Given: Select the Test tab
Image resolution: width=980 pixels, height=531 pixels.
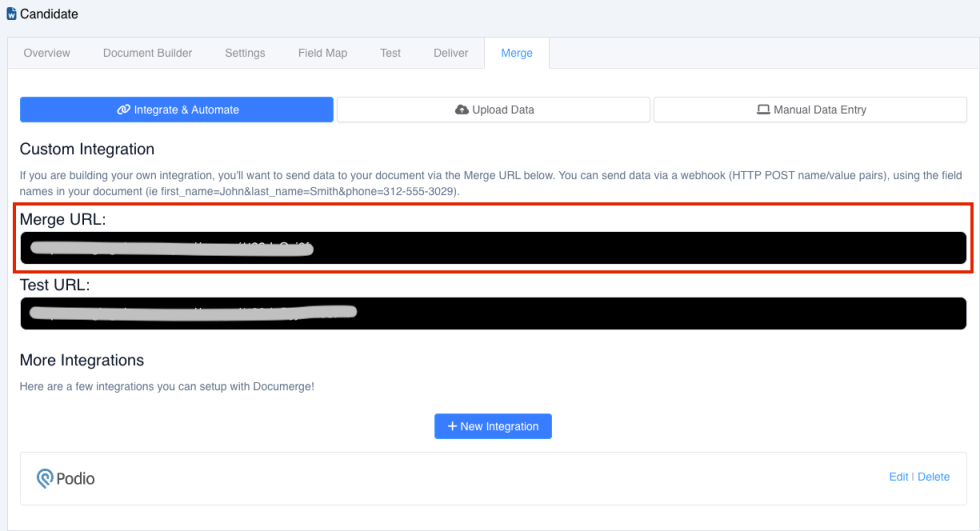Looking at the screenshot, I should [391, 53].
